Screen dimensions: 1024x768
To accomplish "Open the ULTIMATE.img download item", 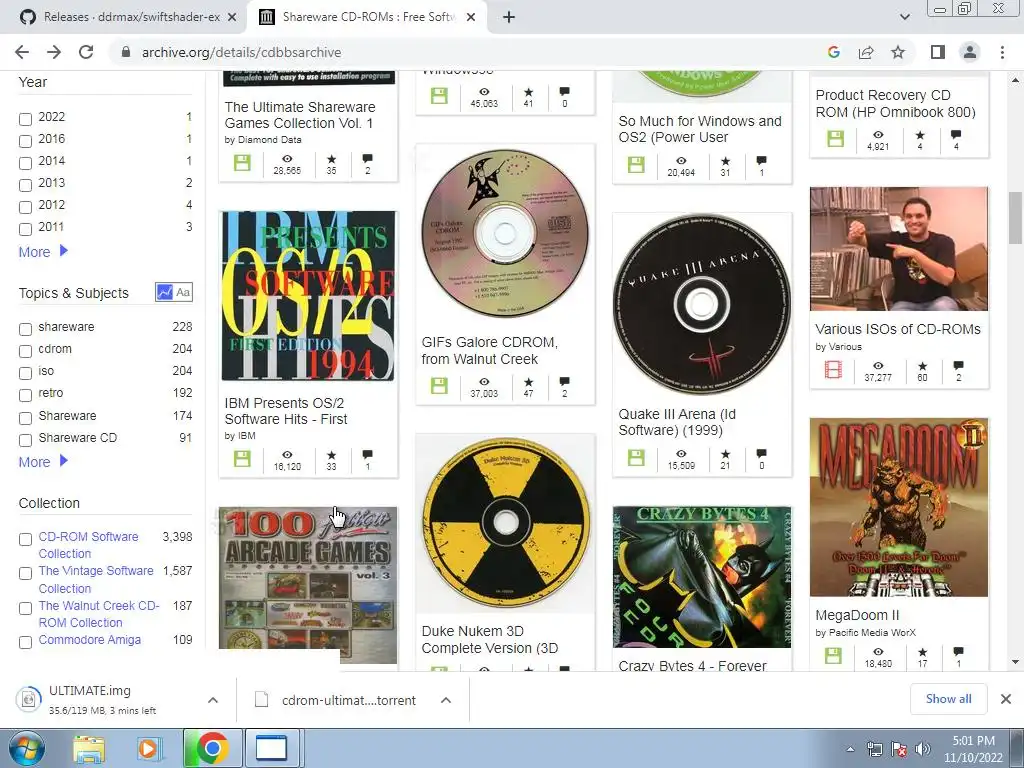I will pyautogui.click(x=104, y=700).
